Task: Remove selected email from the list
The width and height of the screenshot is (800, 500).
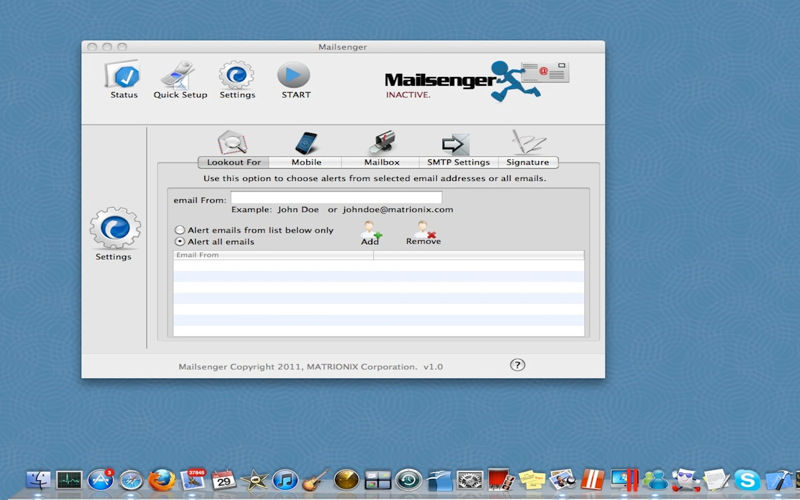Action: [x=423, y=234]
